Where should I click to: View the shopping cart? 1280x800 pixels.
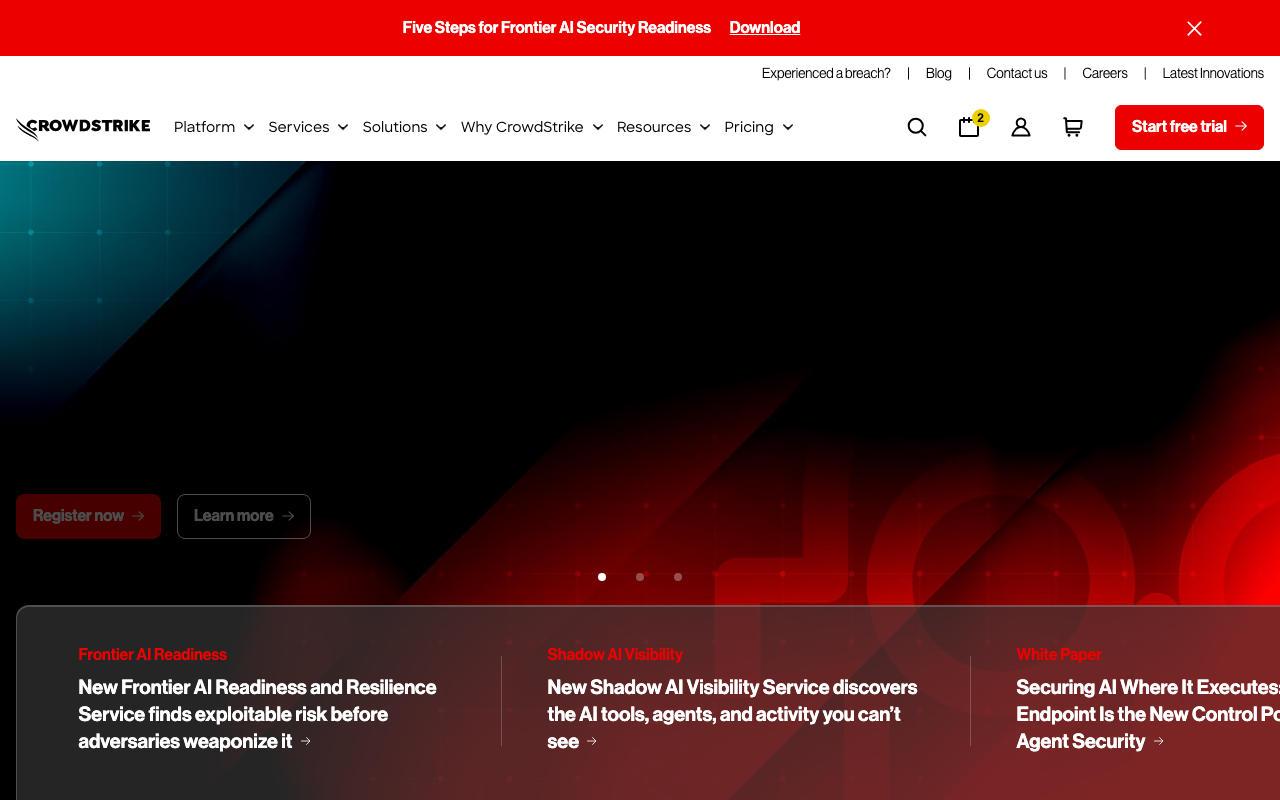pyautogui.click(x=1072, y=127)
